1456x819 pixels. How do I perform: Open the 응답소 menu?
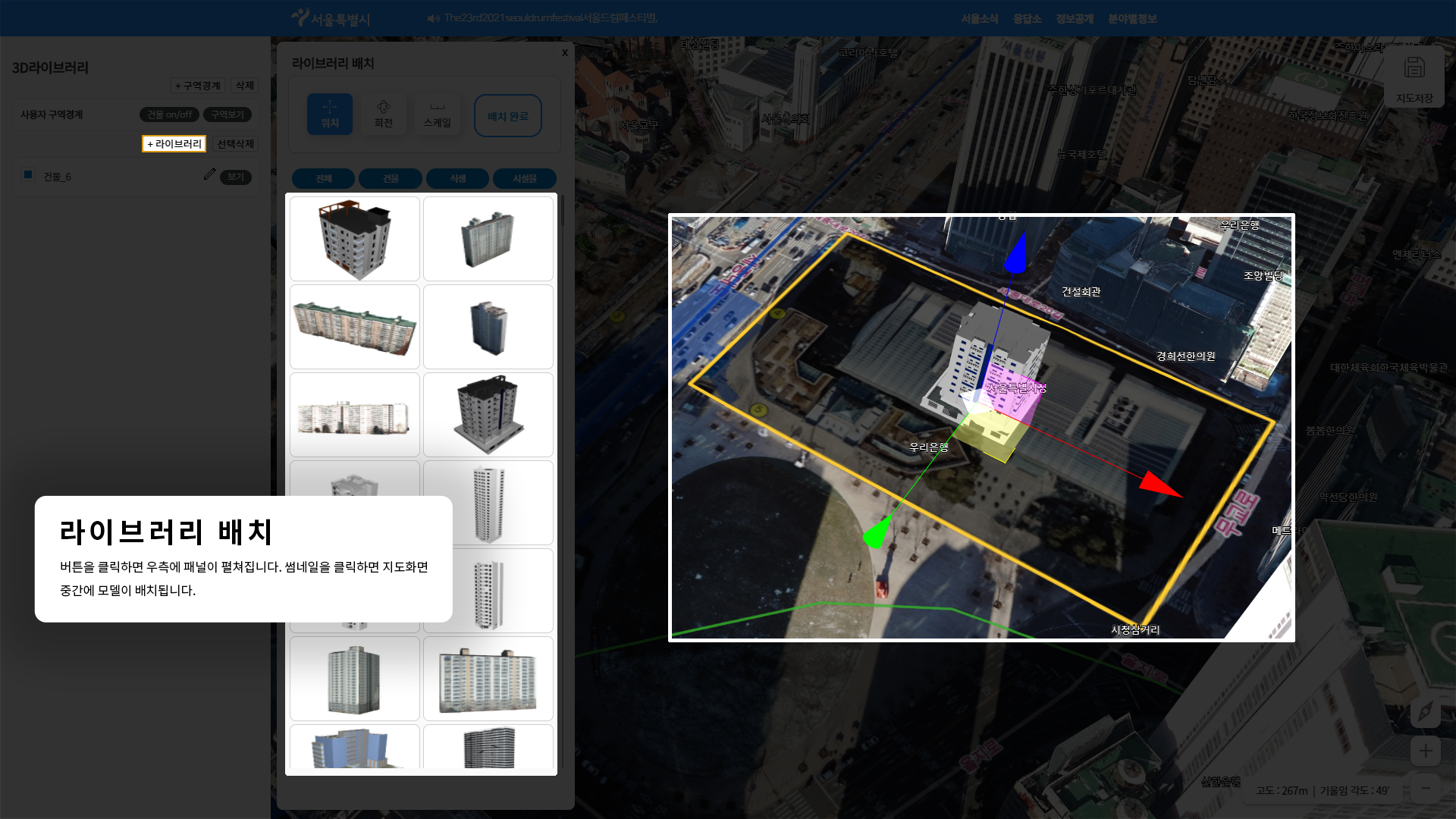pyautogui.click(x=1028, y=19)
